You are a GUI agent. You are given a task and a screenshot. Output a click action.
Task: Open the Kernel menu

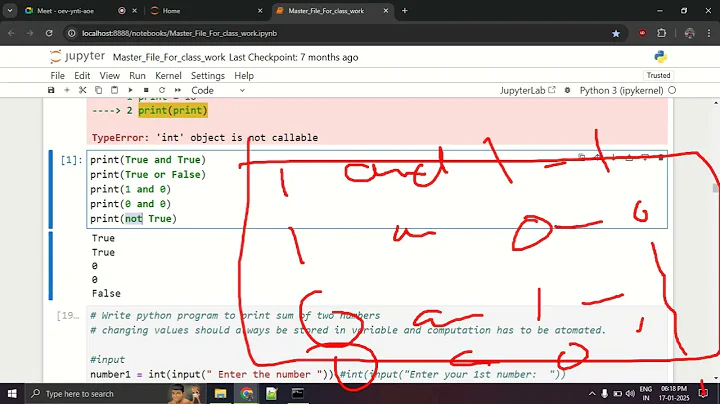(x=168, y=76)
